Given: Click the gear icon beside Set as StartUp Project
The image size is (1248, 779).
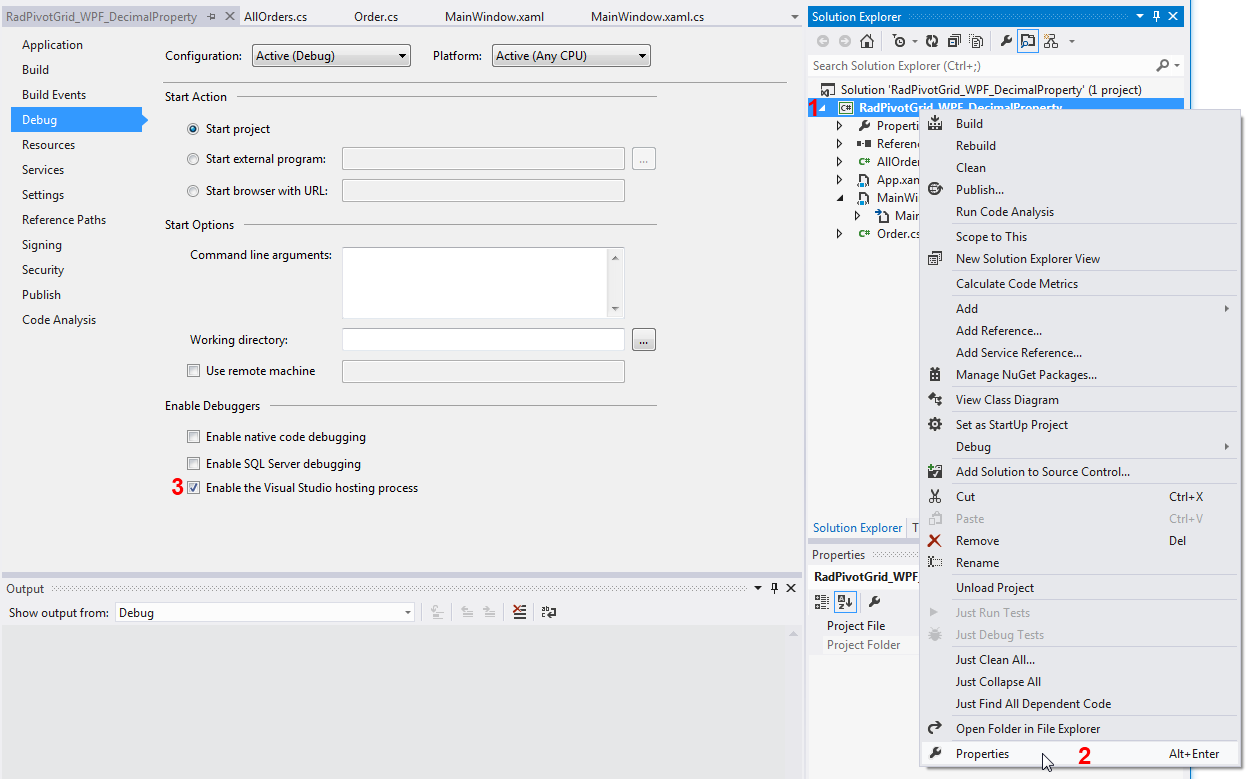Looking at the screenshot, I should [935, 424].
